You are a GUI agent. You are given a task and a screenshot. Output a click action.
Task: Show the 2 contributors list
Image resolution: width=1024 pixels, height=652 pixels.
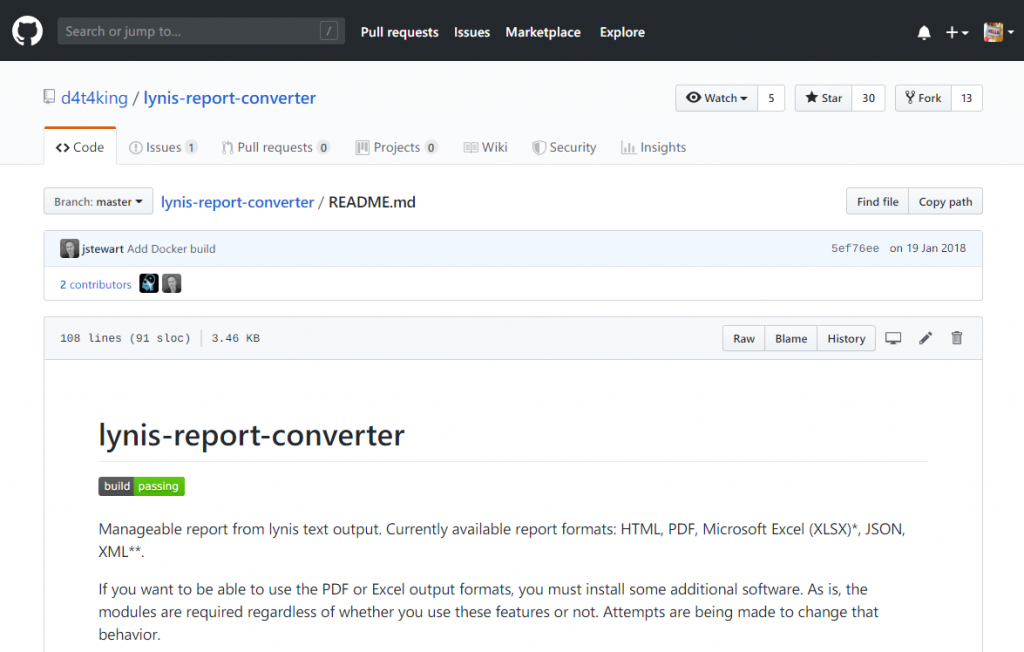(95, 284)
